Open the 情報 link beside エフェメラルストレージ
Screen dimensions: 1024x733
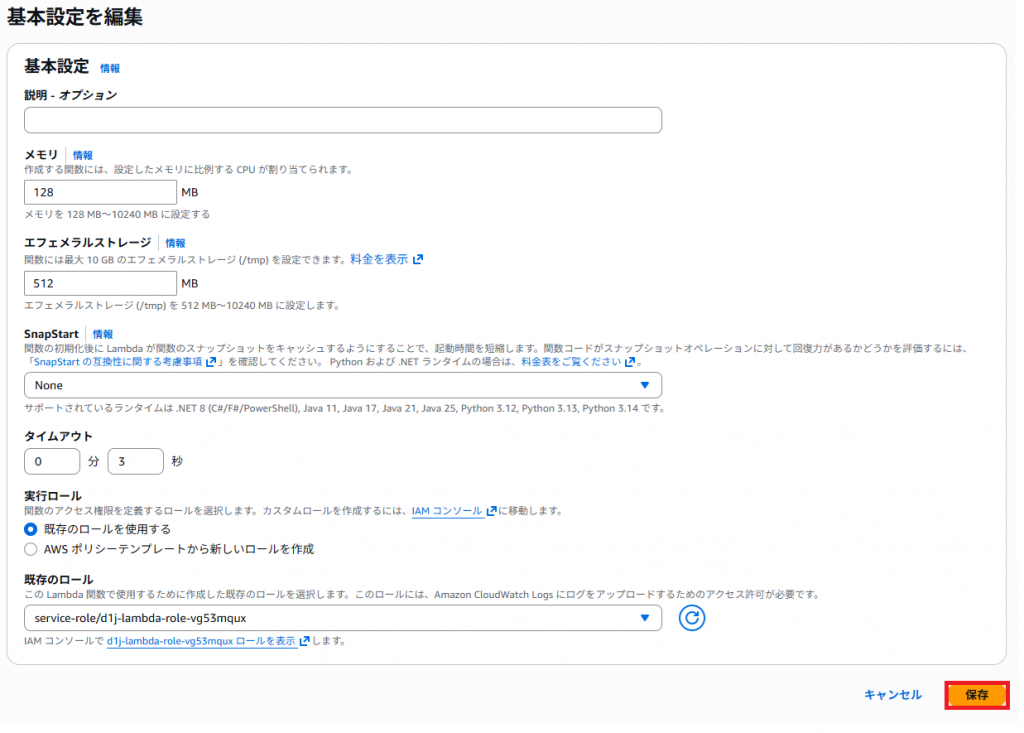coord(175,243)
